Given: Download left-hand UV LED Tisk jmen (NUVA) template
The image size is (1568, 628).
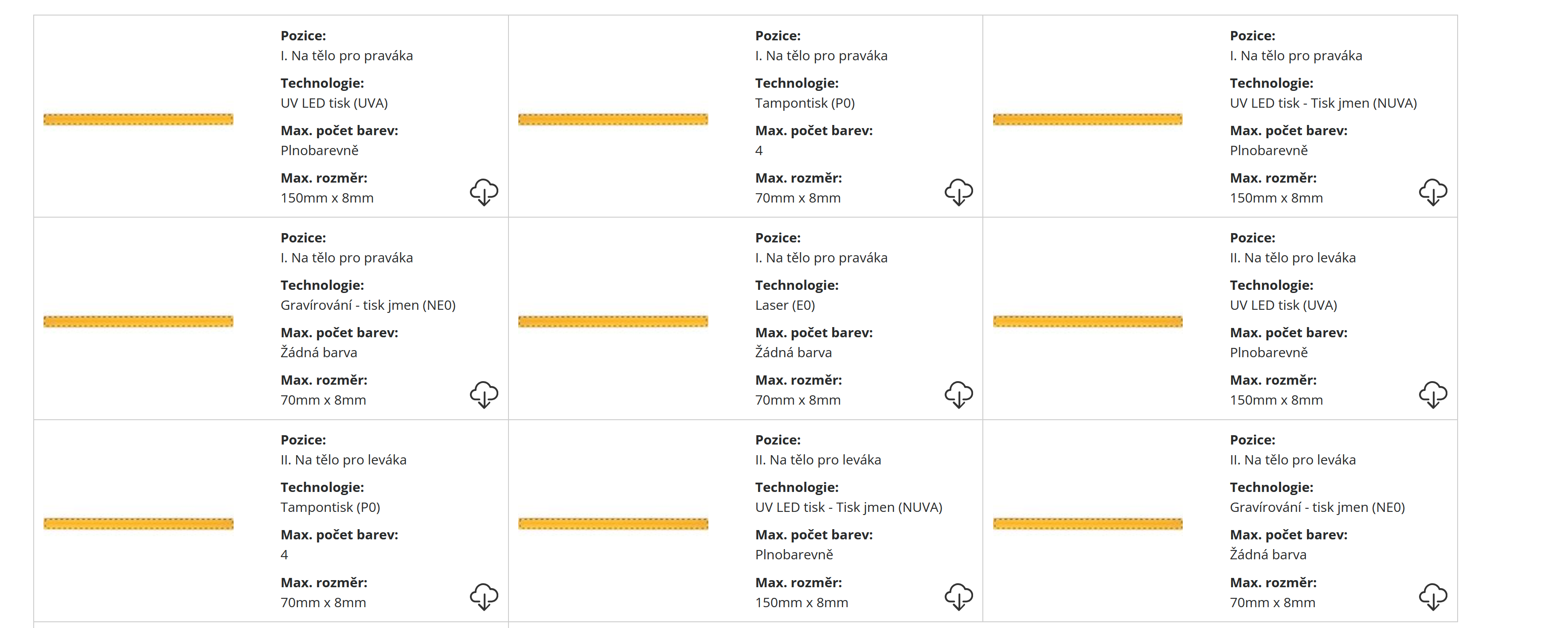Looking at the screenshot, I should coord(959,597).
